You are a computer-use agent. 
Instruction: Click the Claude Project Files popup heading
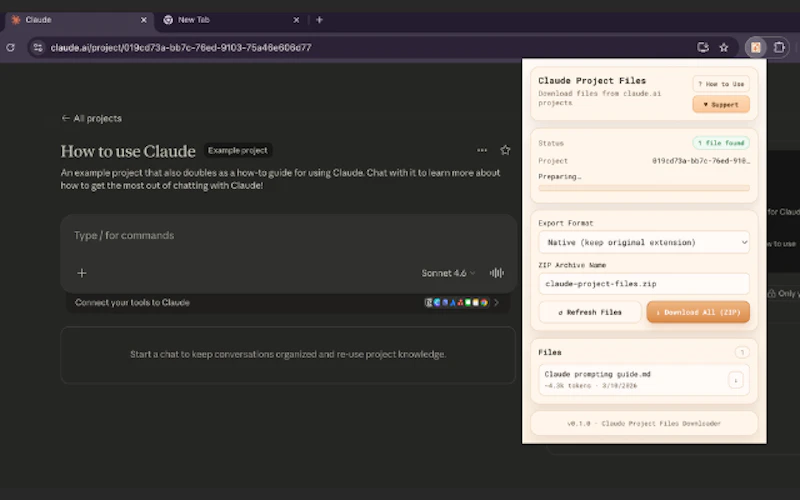[592, 81]
